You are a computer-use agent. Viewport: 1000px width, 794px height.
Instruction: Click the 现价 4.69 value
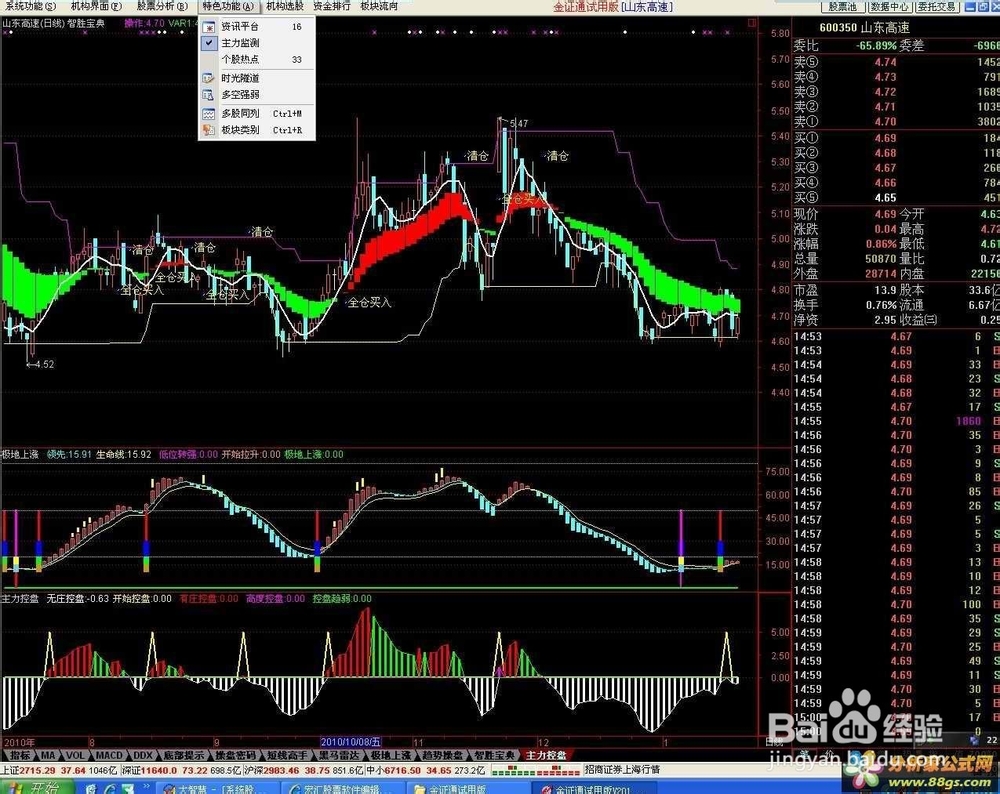885,214
